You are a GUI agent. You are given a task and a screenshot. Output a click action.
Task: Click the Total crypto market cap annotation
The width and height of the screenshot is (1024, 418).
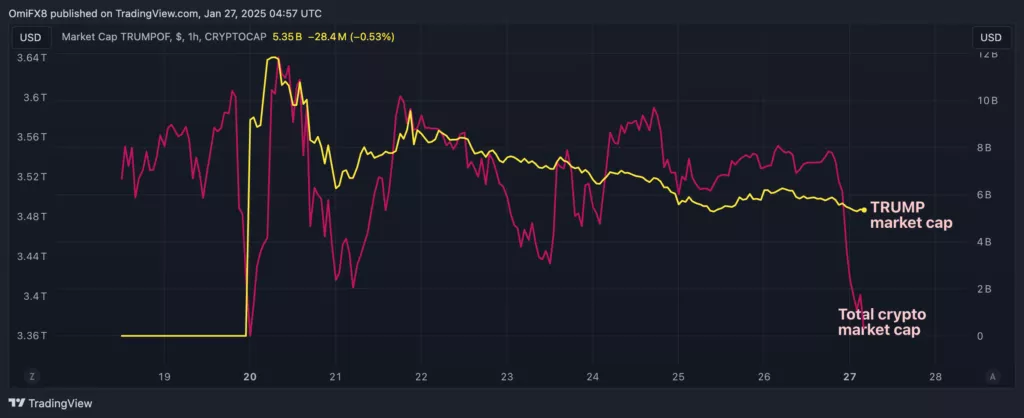pos(882,322)
